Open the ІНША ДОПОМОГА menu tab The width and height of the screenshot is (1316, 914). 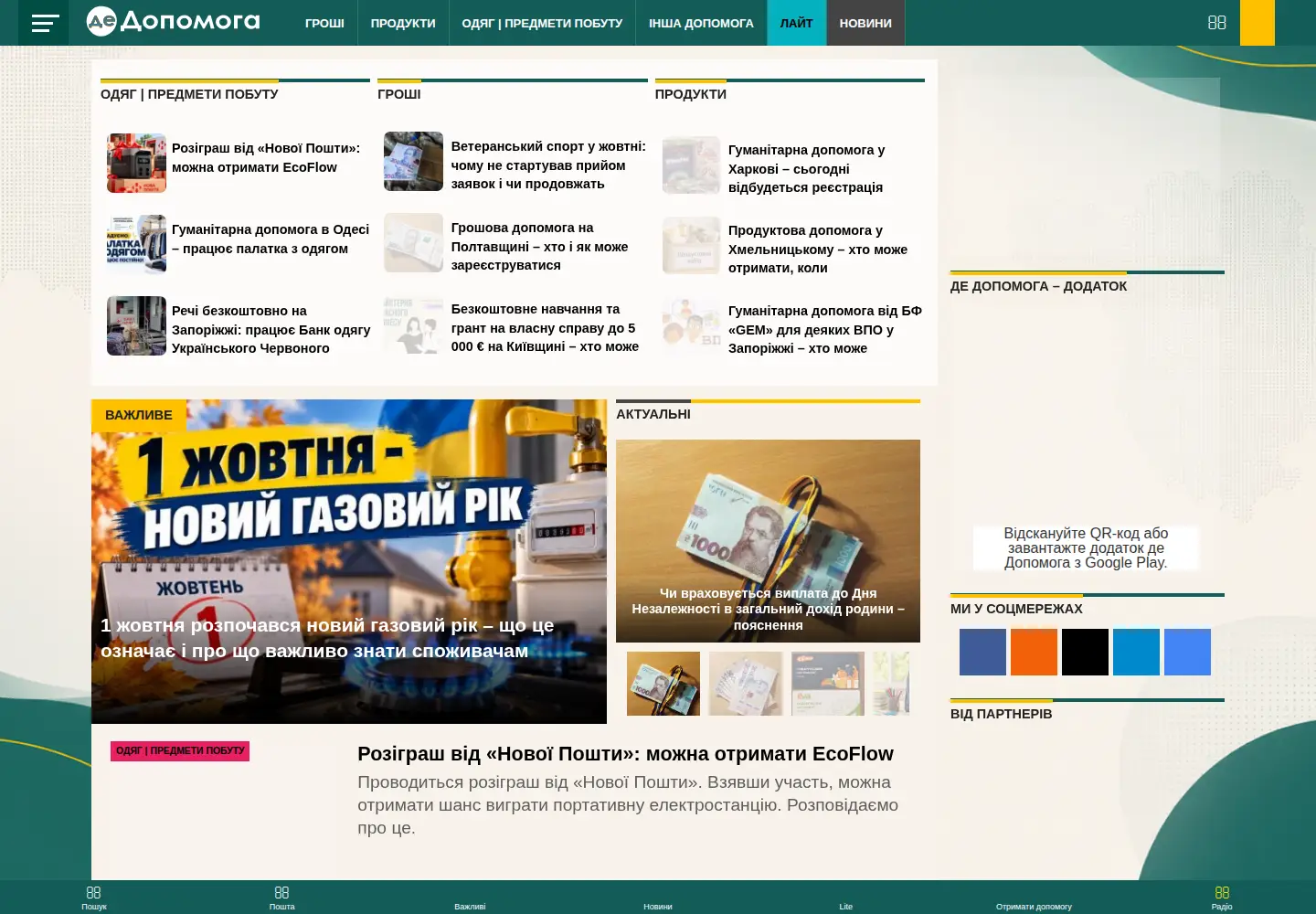(701, 23)
